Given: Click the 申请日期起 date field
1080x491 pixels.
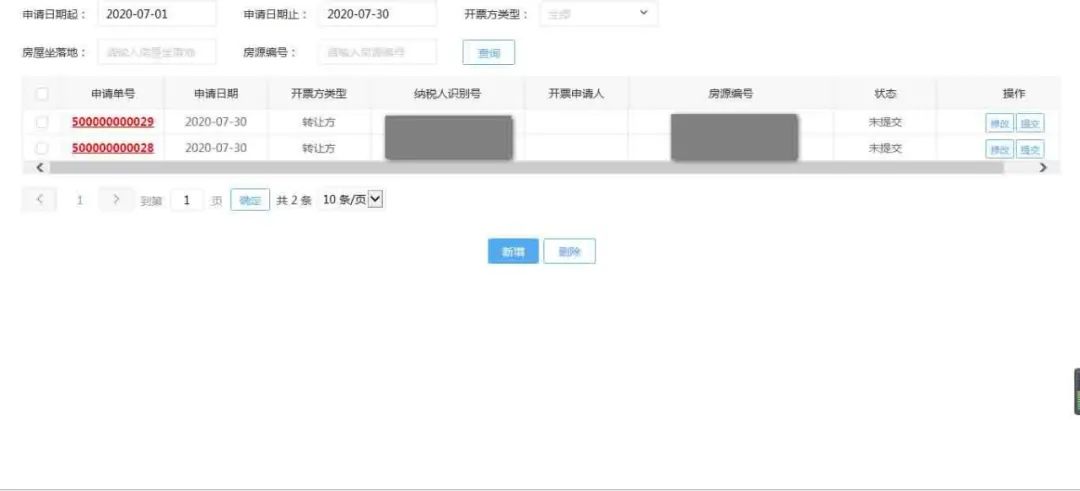Looking at the screenshot, I should [157, 14].
